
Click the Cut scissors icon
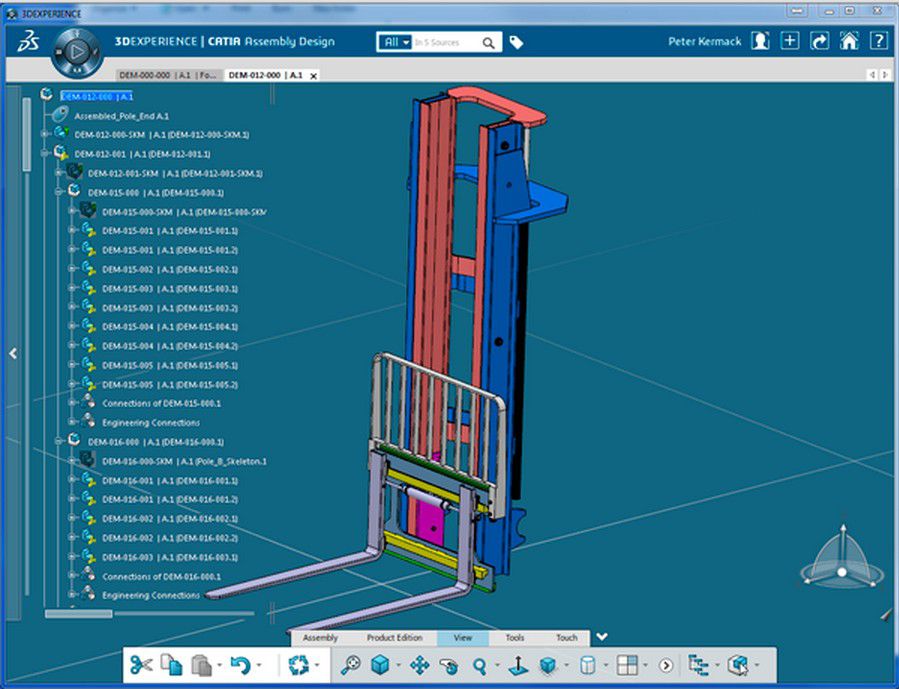[x=141, y=665]
